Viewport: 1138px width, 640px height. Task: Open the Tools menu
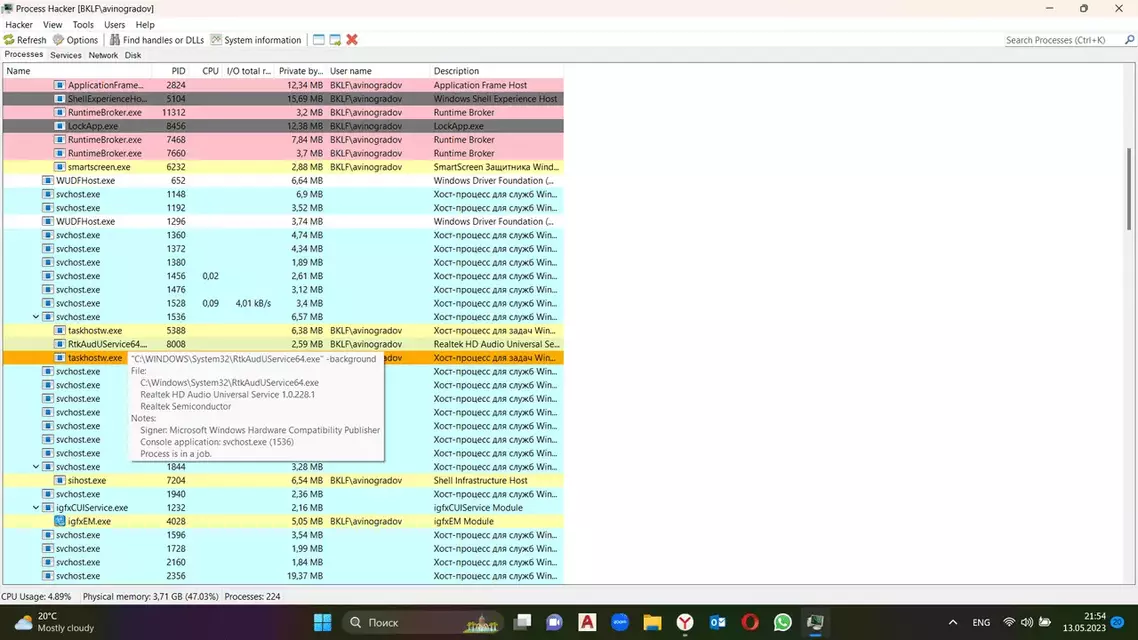83,25
